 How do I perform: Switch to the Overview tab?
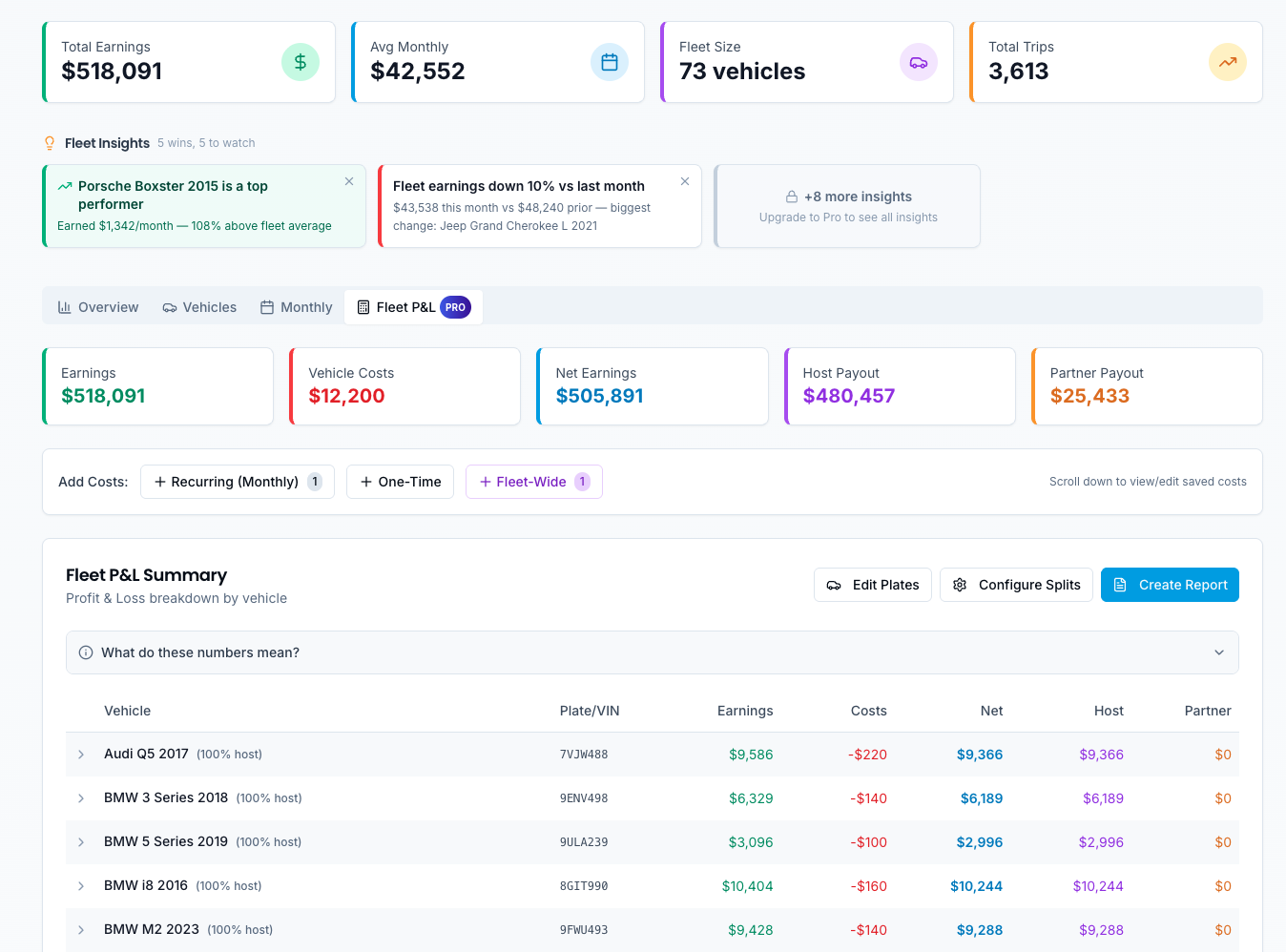tap(98, 307)
